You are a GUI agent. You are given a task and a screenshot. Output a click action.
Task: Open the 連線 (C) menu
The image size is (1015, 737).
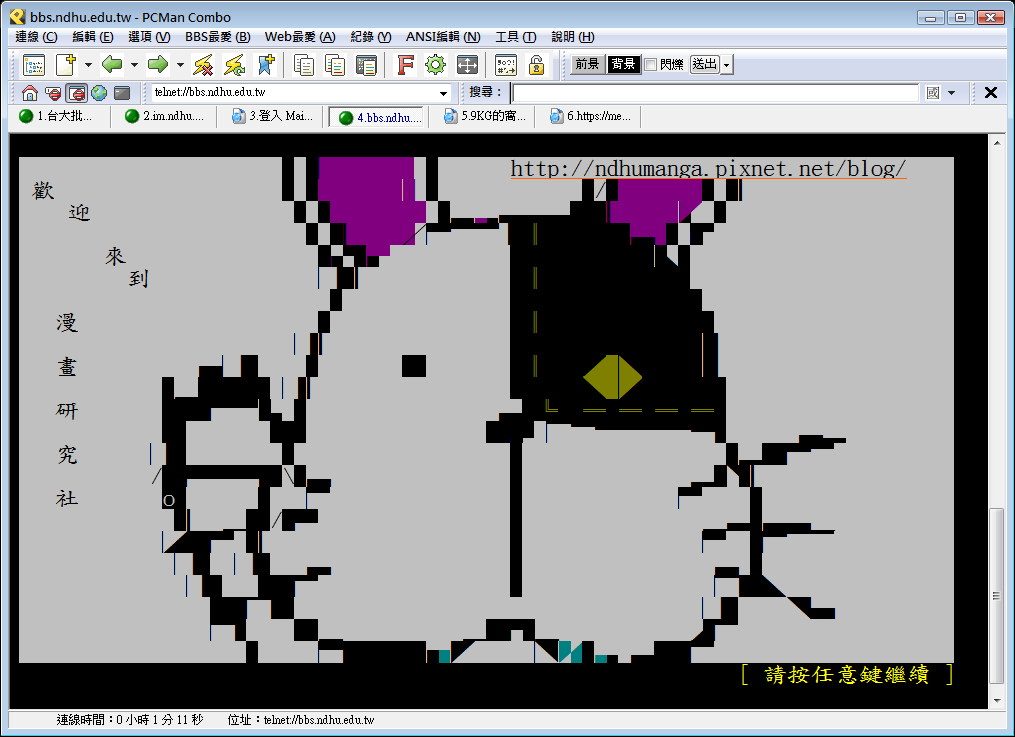tap(36, 37)
